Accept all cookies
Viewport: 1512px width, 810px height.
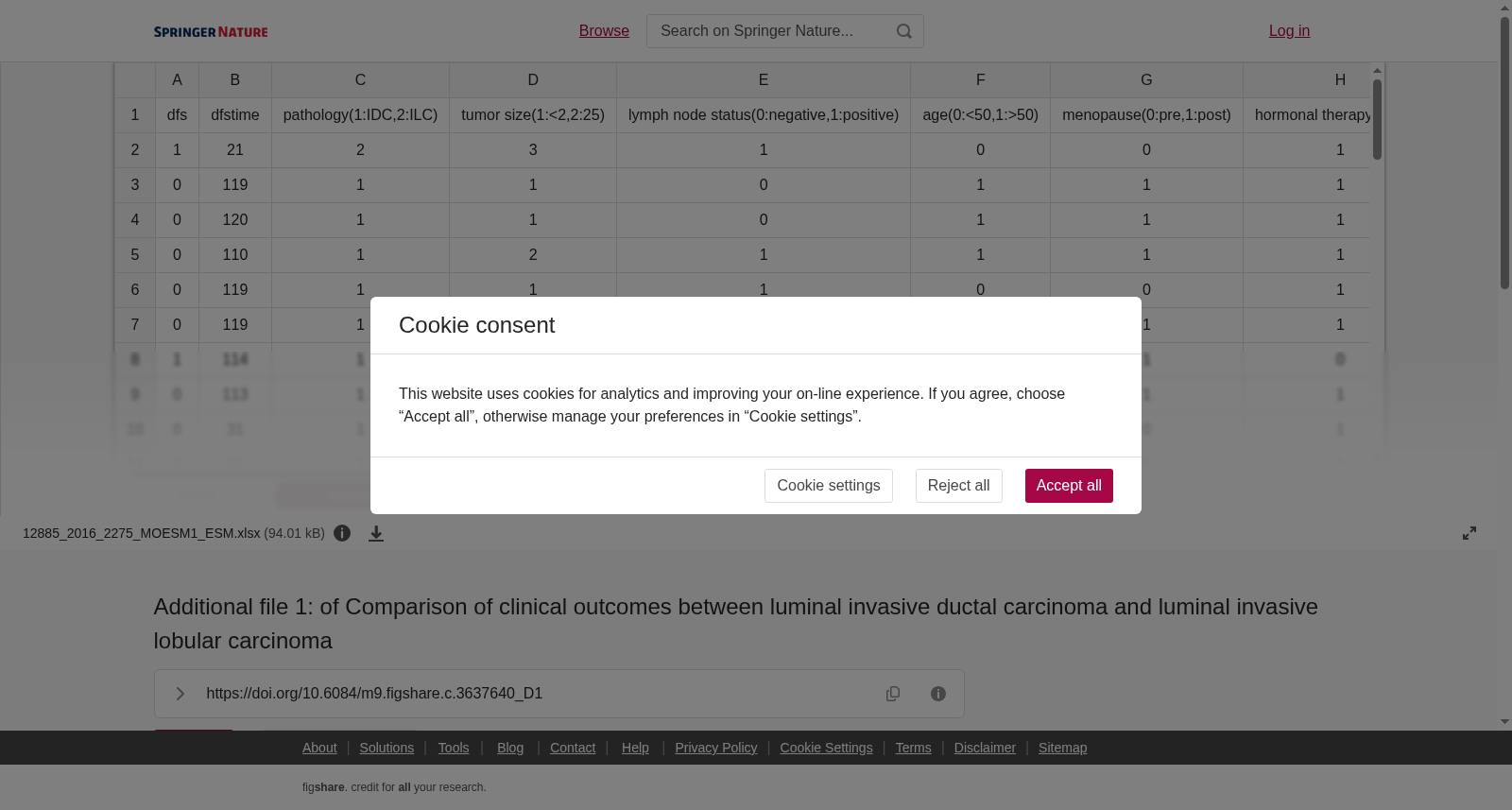(1069, 486)
